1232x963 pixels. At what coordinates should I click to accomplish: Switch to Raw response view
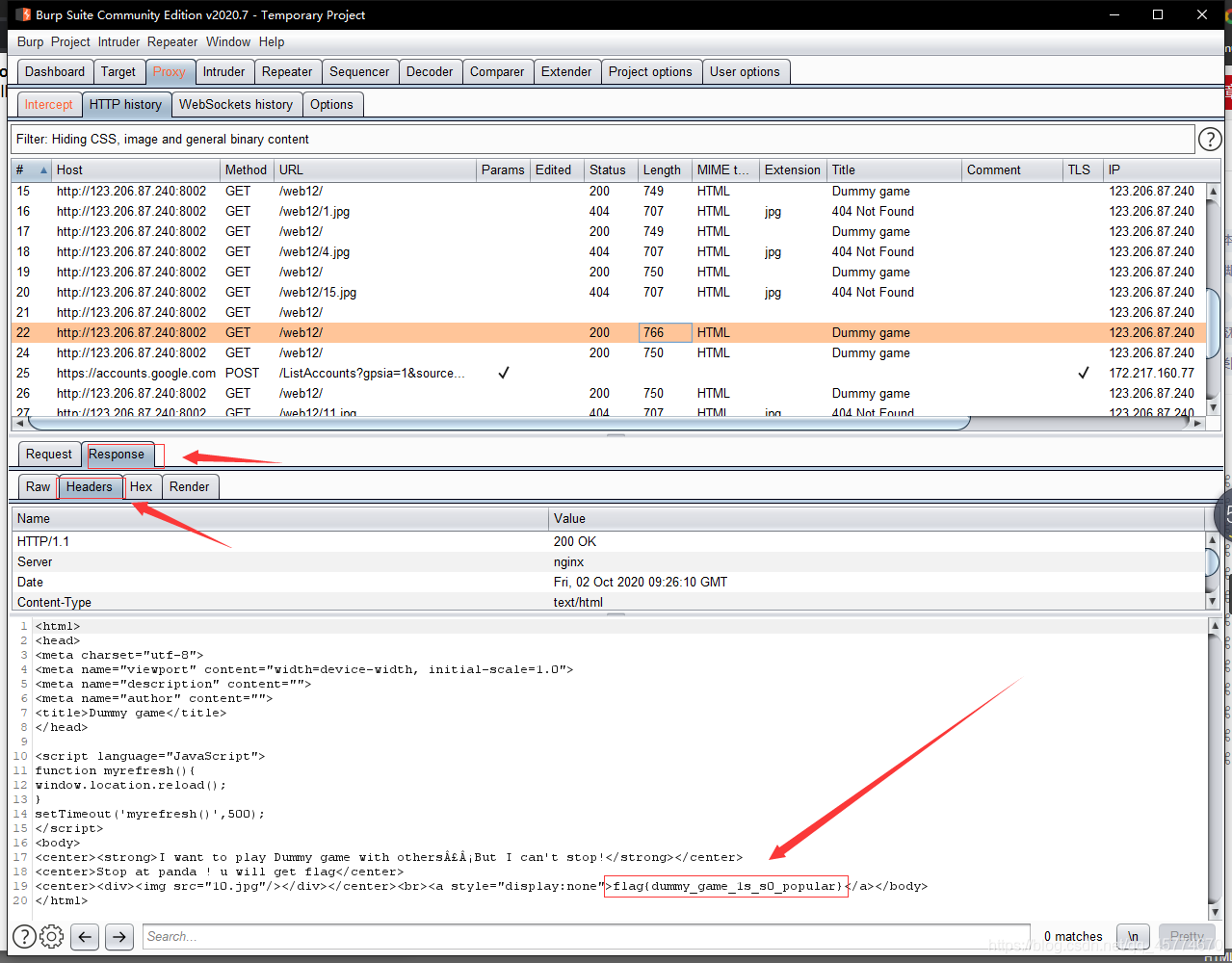pos(39,486)
